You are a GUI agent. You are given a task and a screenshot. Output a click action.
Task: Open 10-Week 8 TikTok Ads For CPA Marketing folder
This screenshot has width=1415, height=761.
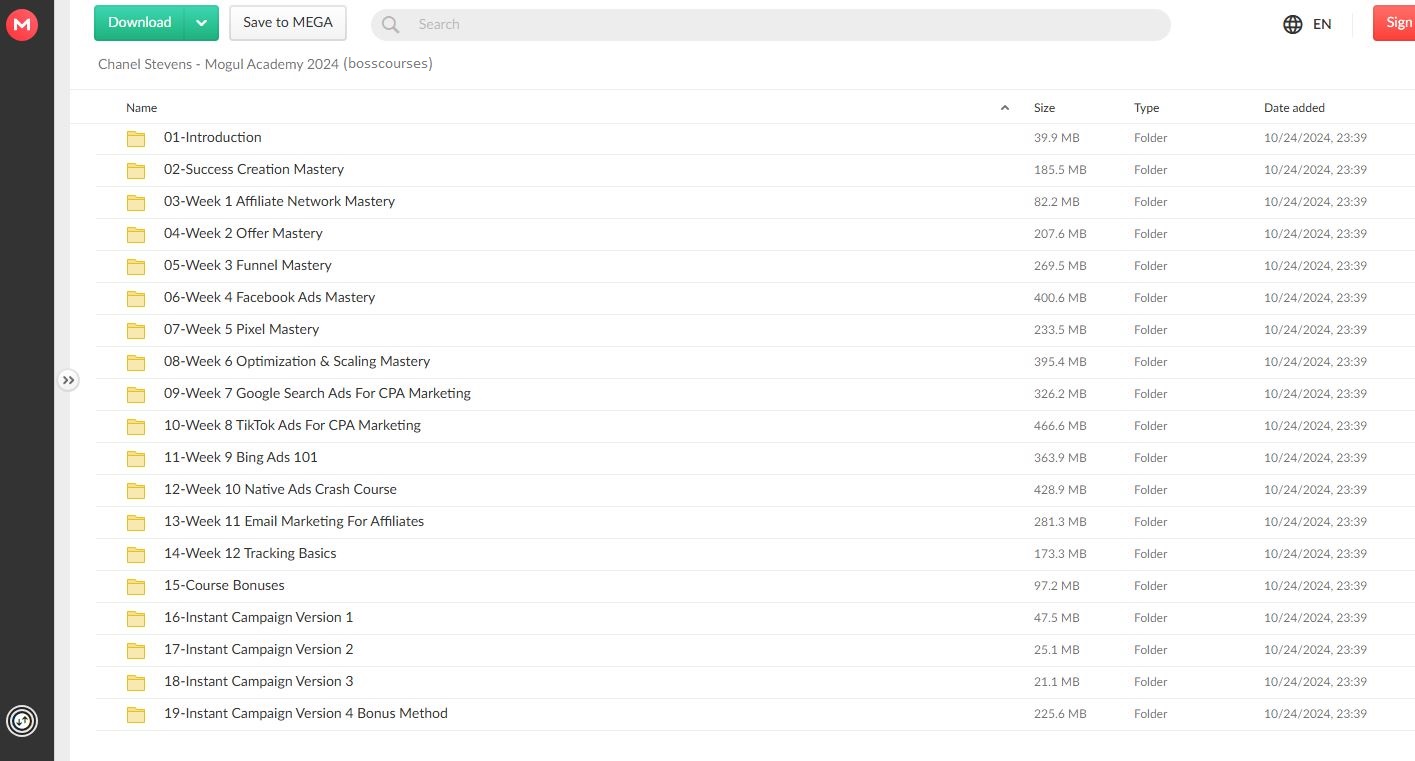point(292,425)
